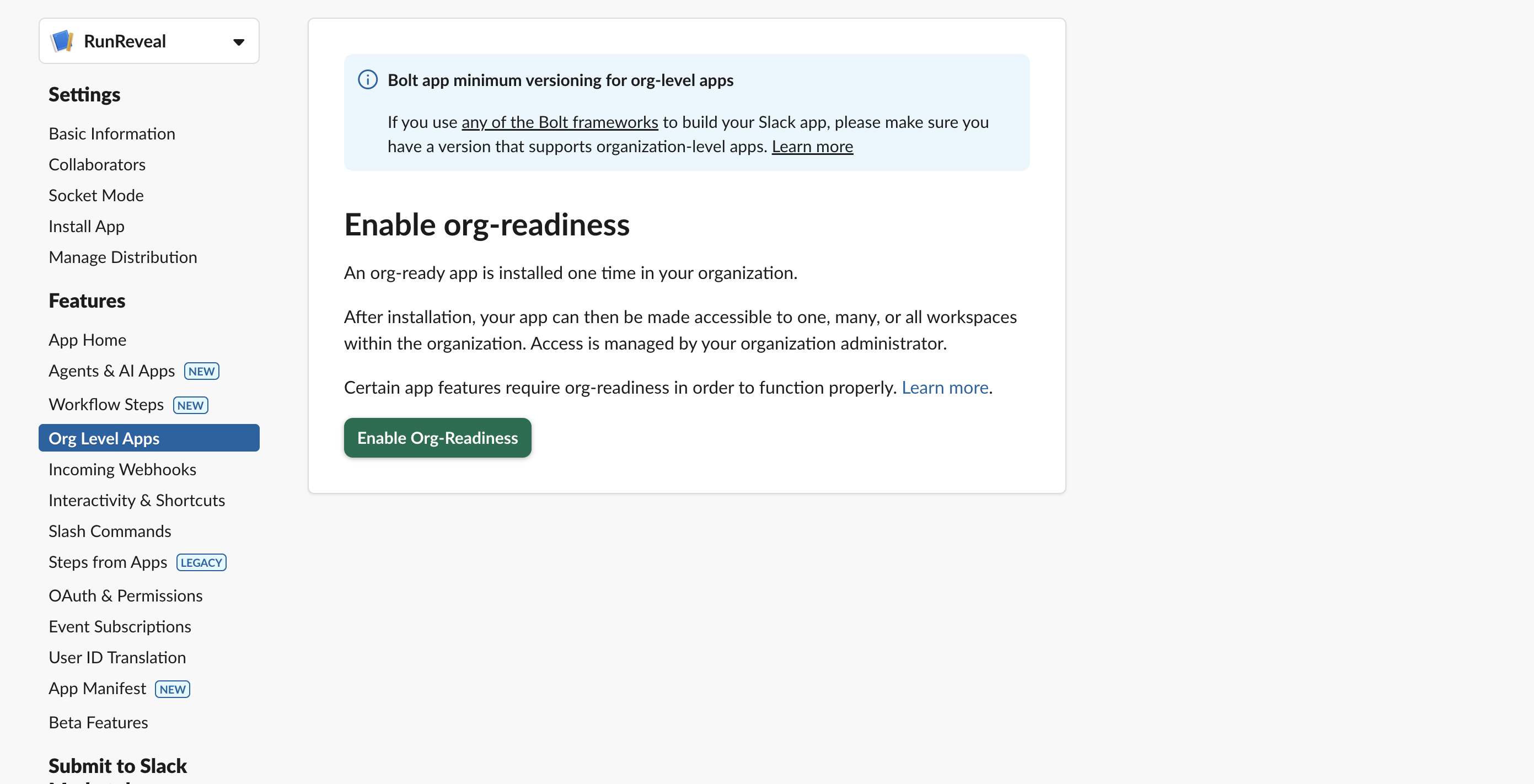Click 'Learn more' in the Bolt notice
1534x784 pixels.
812,146
